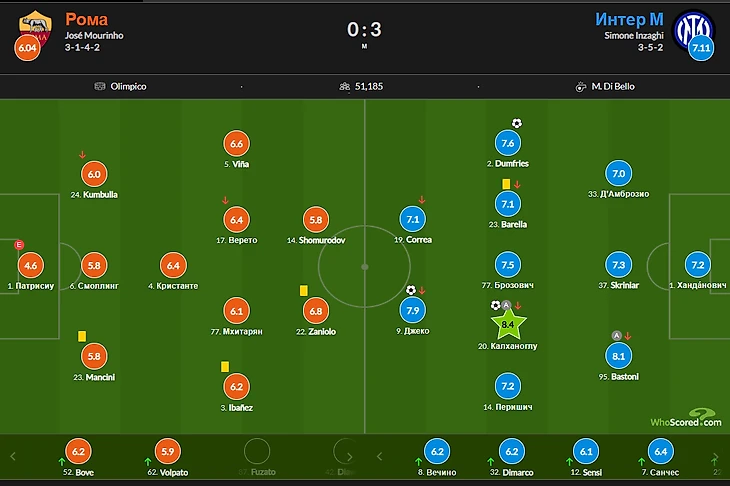Click the goal ball icon above Dumfries

click(x=517, y=124)
